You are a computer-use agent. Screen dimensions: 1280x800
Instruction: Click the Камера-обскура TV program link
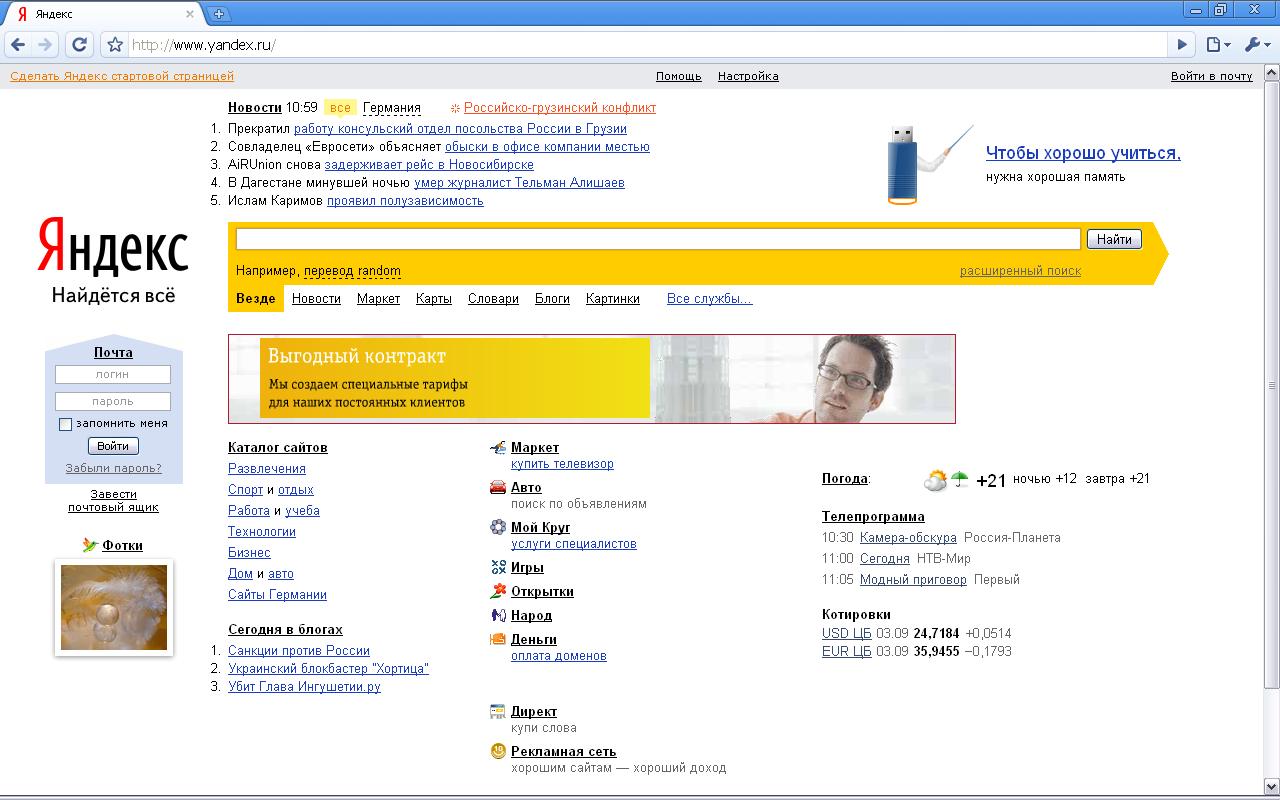(908, 537)
